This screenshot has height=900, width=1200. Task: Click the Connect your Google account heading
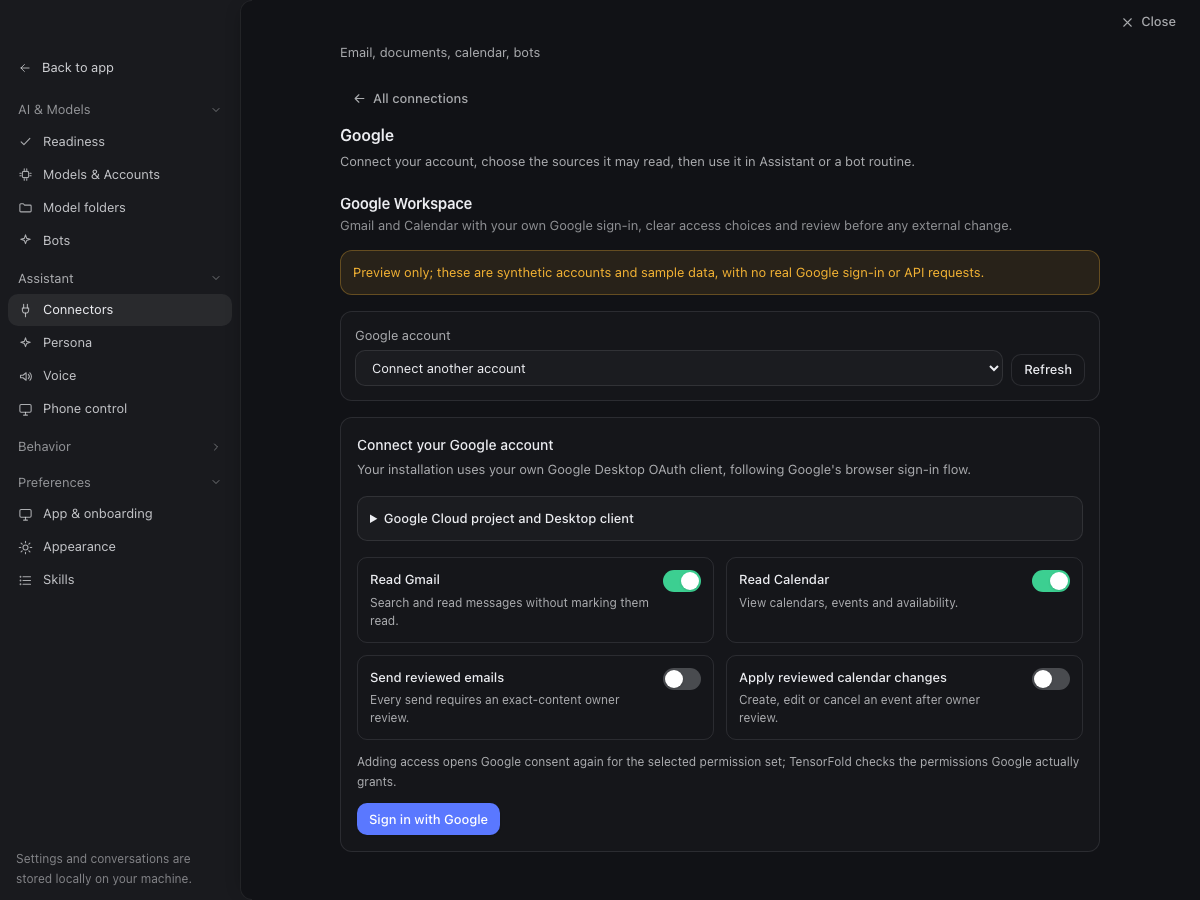tap(455, 445)
